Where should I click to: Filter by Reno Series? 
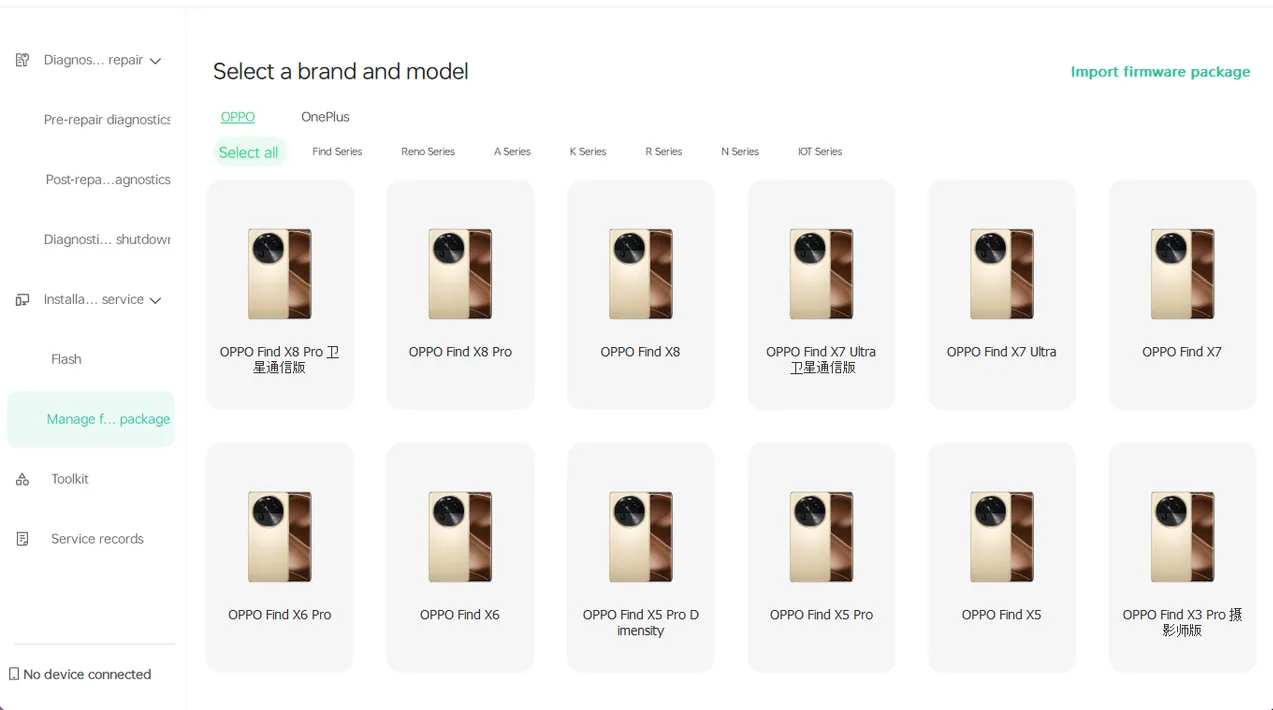click(x=428, y=152)
